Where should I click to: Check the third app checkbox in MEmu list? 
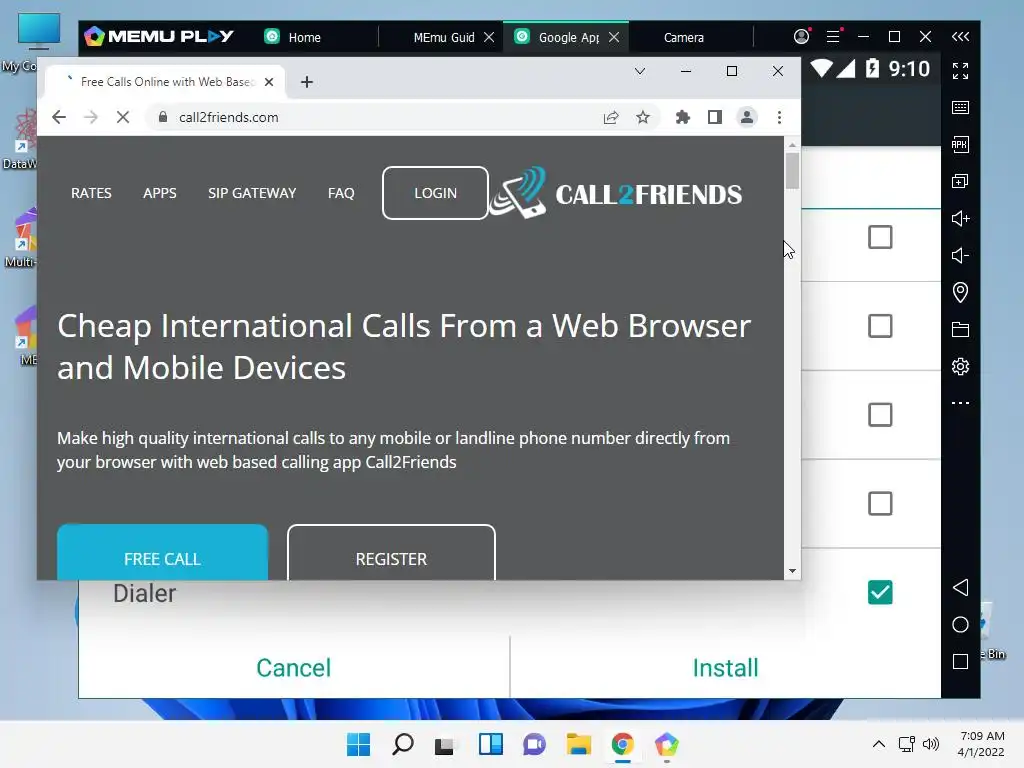tap(880, 415)
